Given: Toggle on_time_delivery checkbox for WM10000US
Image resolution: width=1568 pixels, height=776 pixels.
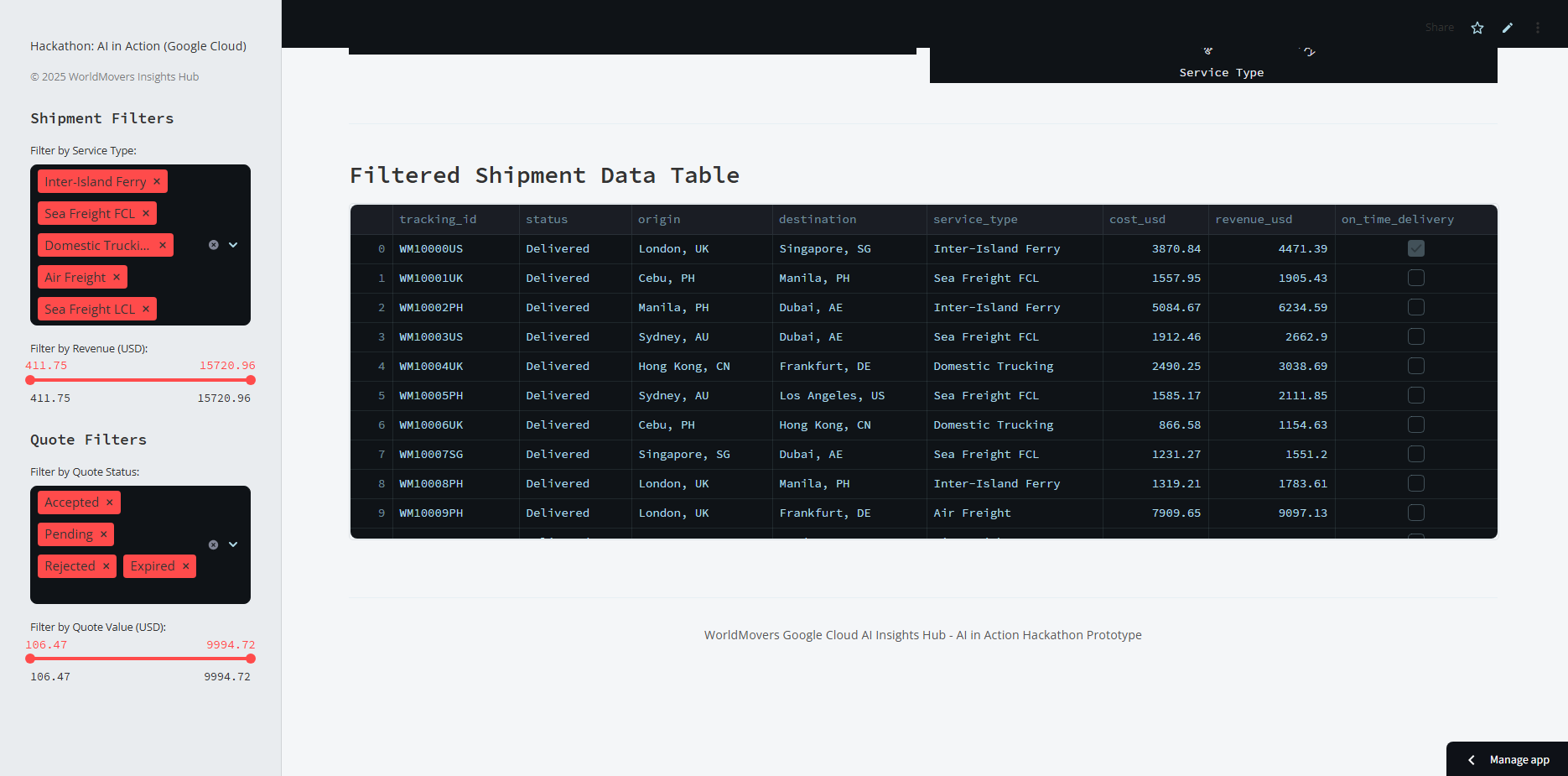Looking at the screenshot, I should coord(1416,248).
